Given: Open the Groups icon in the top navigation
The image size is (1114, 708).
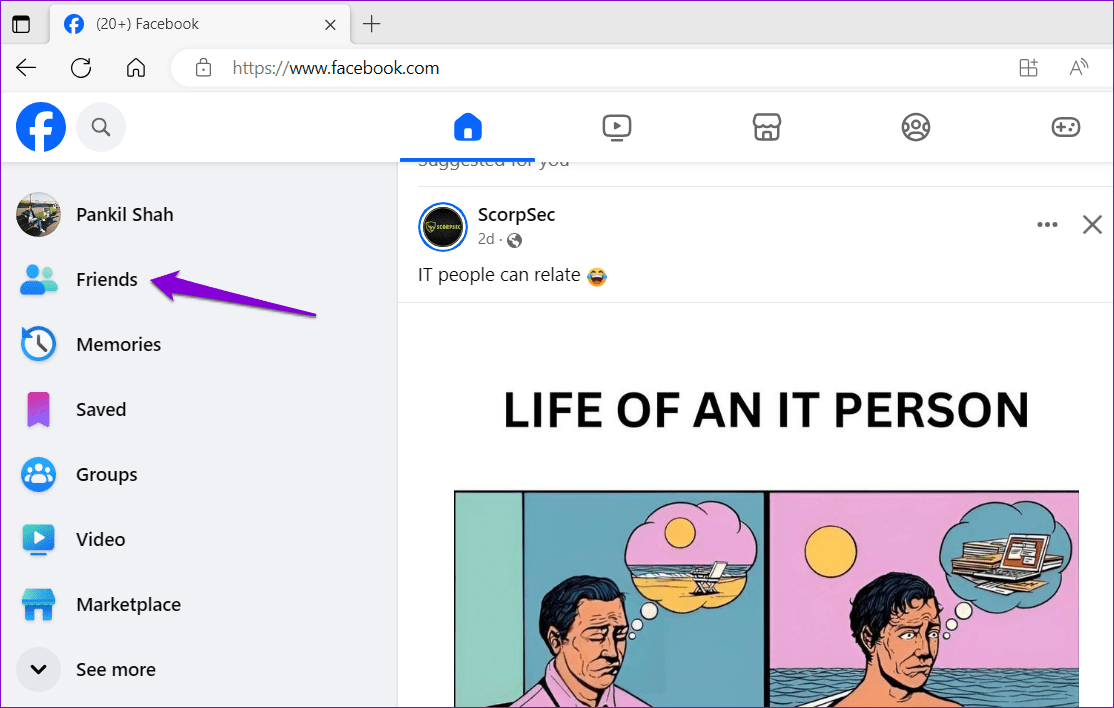Looking at the screenshot, I should [x=915, y=127].
